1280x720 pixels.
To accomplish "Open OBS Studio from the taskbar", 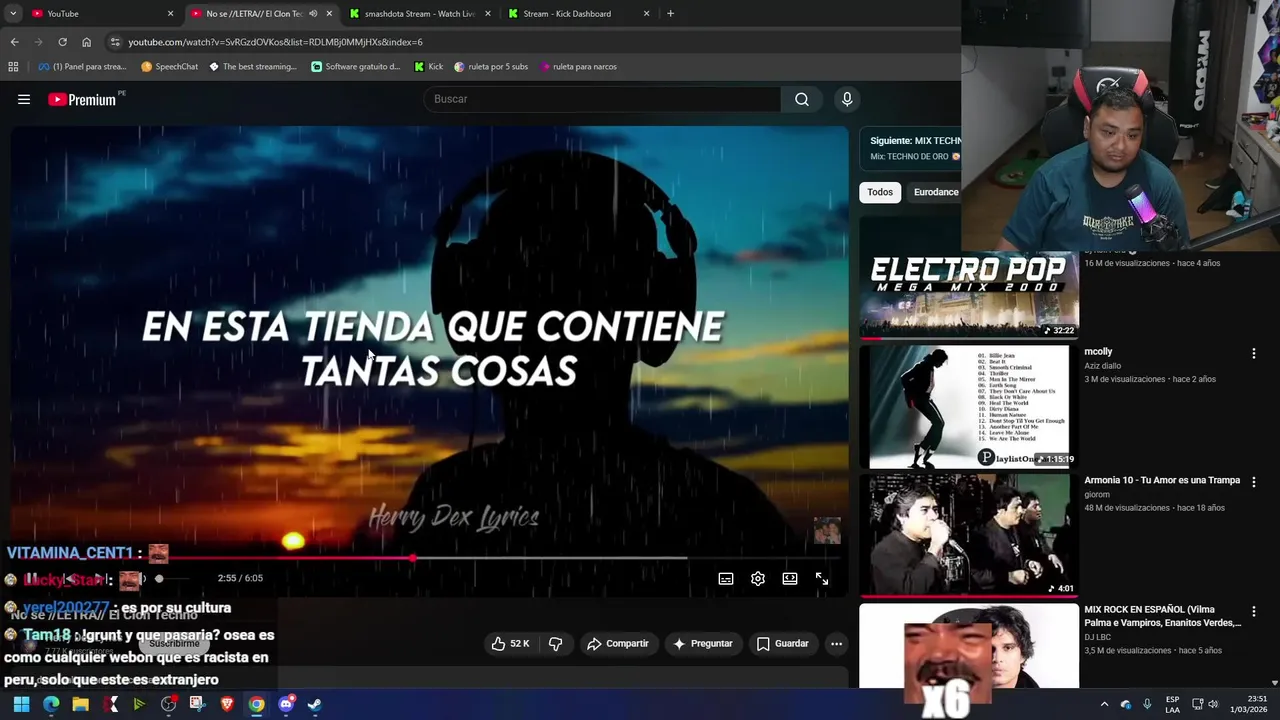I will pos(168,704).
